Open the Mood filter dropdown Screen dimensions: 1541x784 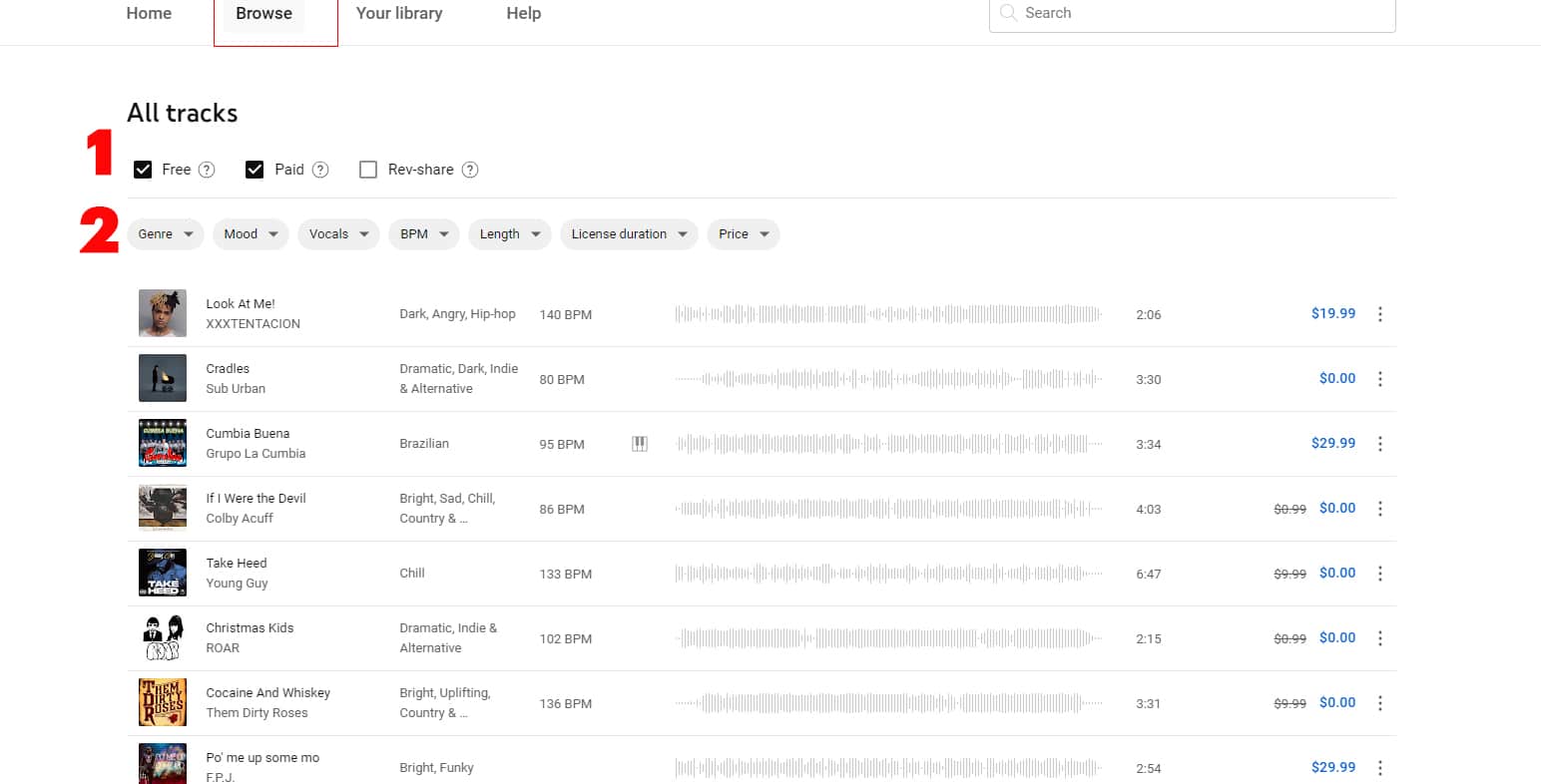point(251,234)
